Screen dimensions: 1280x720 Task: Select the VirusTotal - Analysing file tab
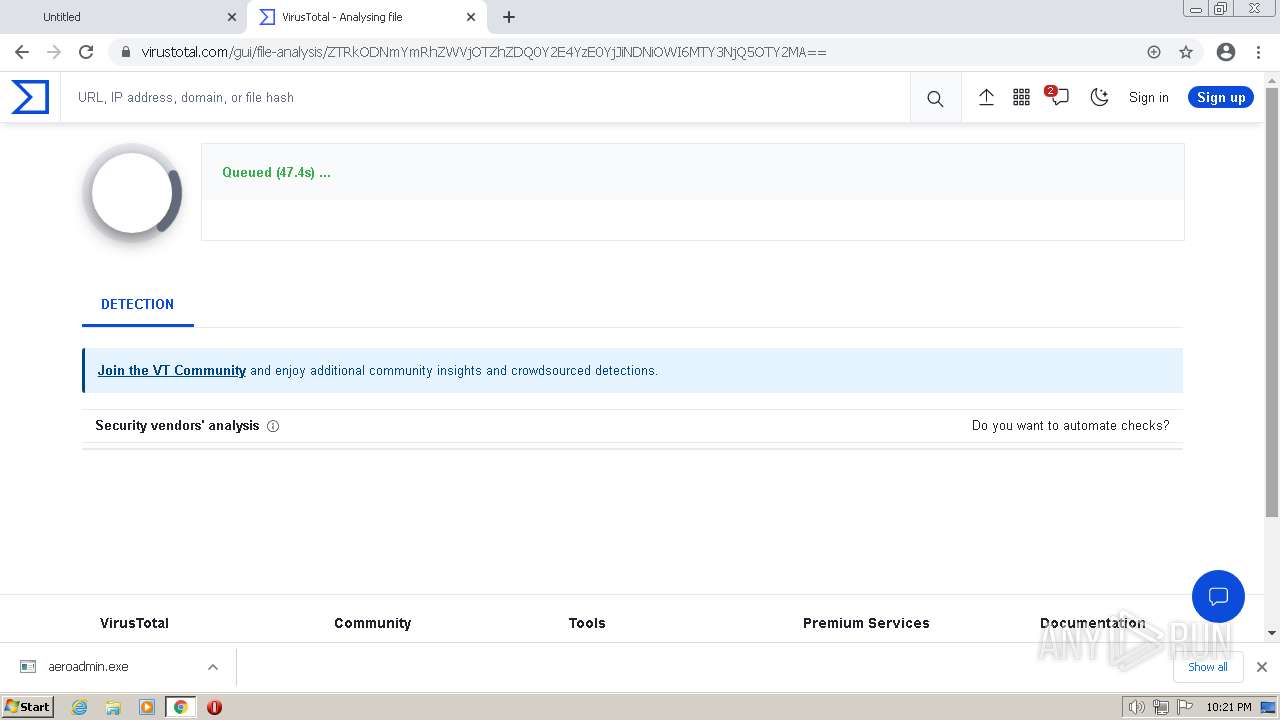(365, 17)
